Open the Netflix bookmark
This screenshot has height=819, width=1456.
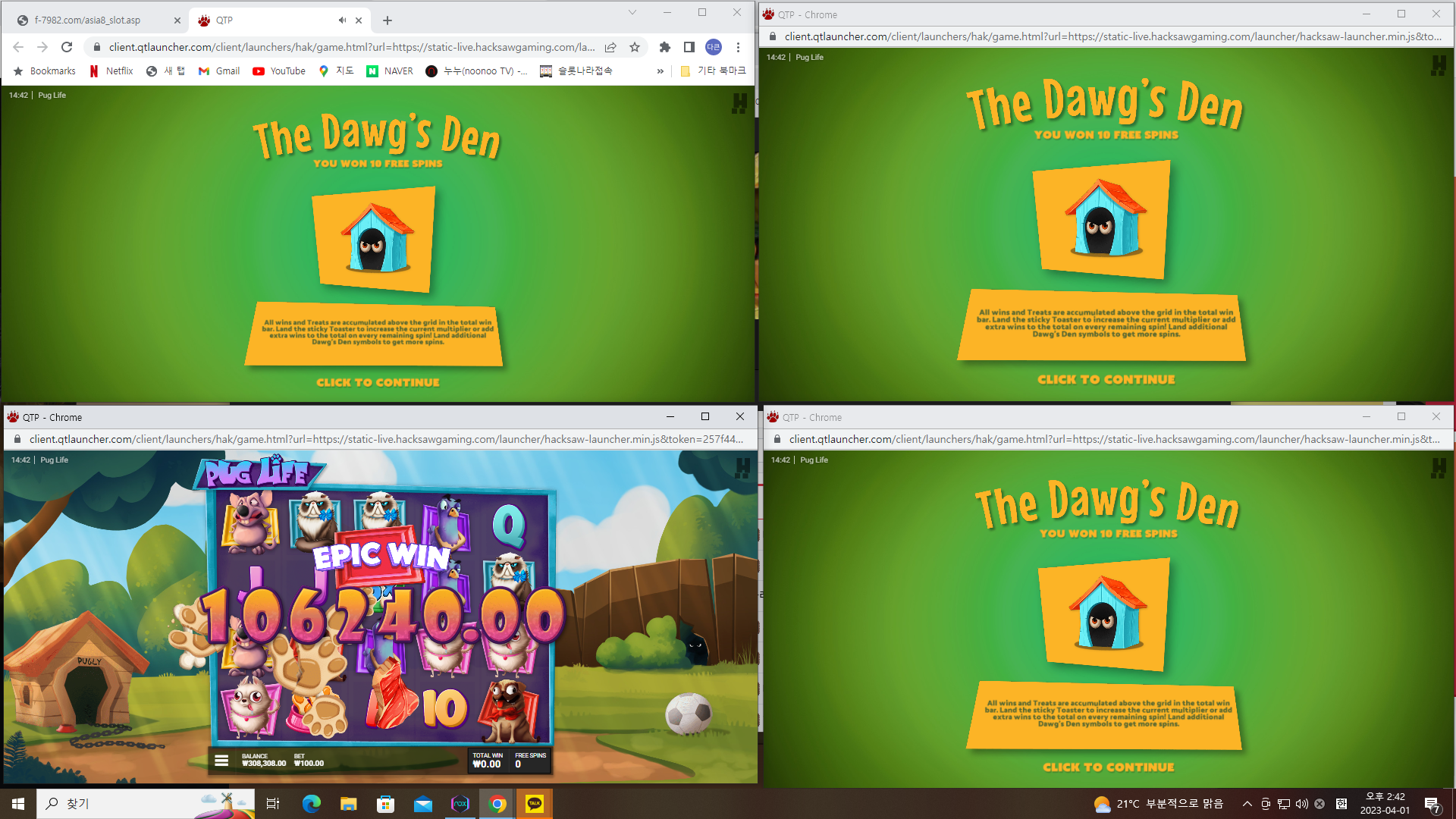(111, 71)
